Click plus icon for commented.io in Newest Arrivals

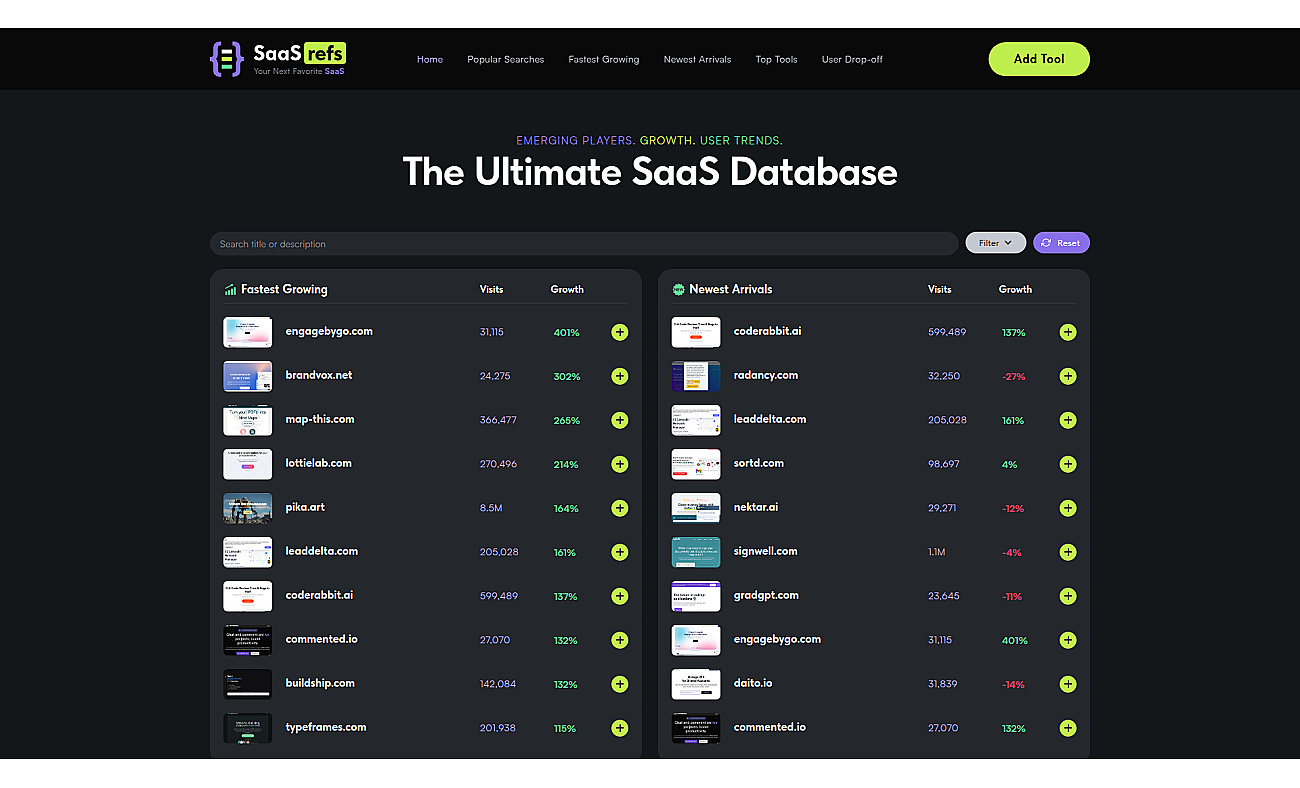(1068, 728)
